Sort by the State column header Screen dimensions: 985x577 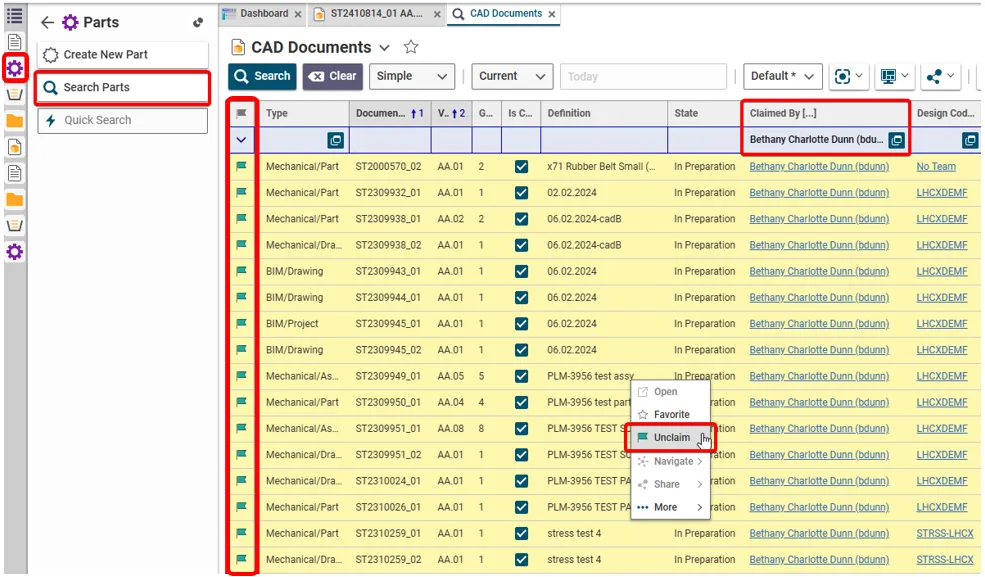click(x=704, y=113)
